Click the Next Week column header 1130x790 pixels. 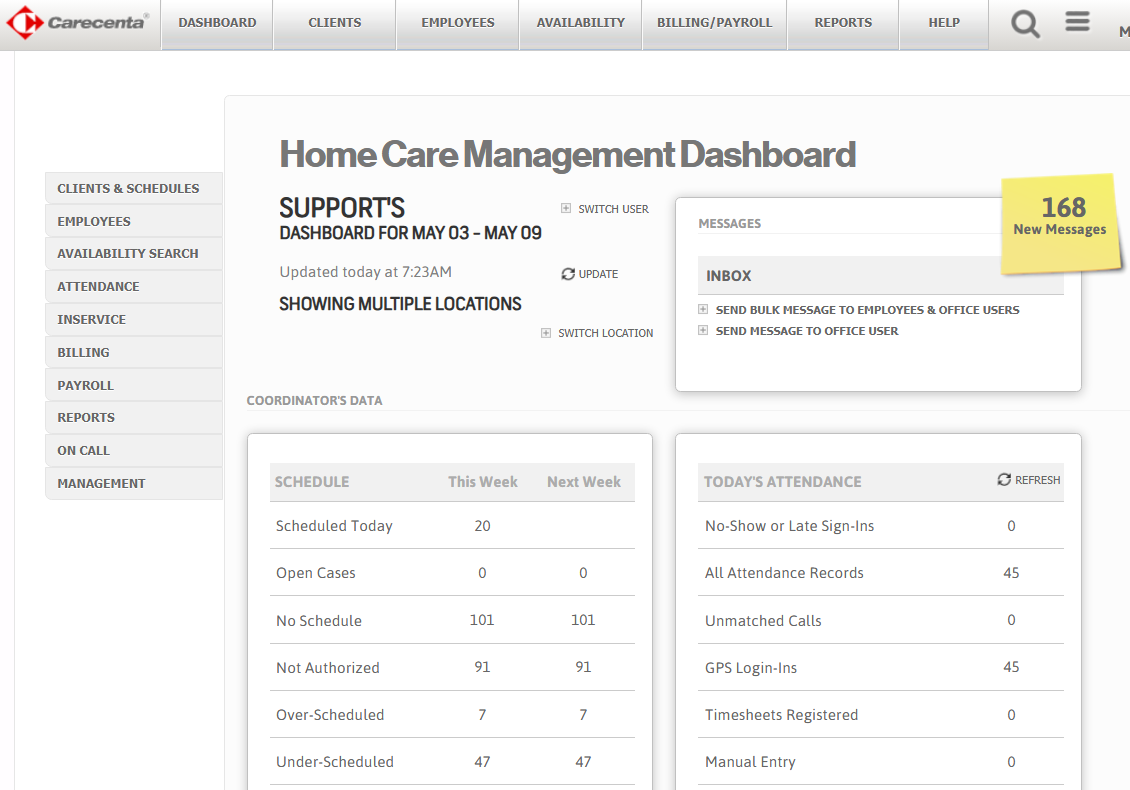[x=584, y=482]
